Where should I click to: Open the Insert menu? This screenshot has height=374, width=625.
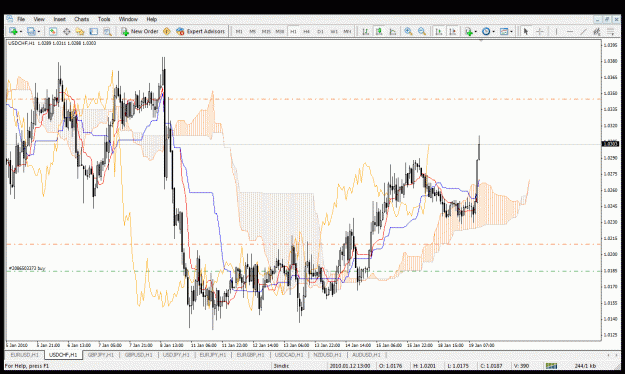point(59,19)
